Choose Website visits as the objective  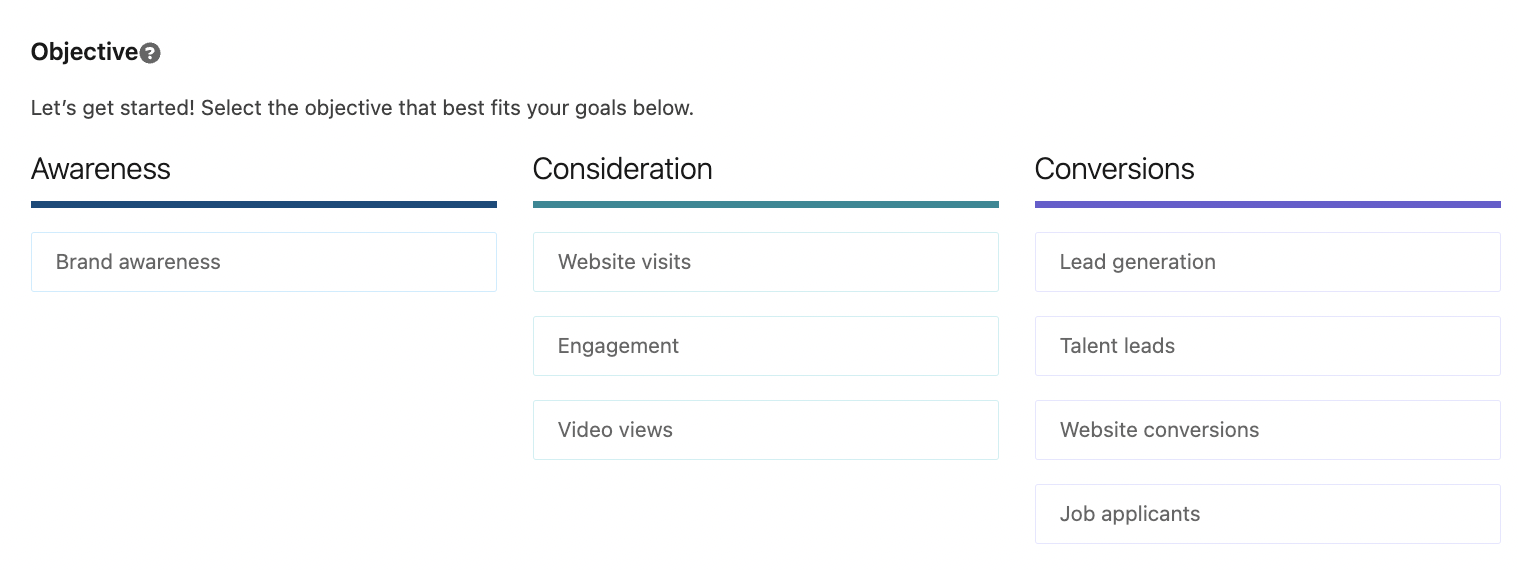[x=765, y=262]
